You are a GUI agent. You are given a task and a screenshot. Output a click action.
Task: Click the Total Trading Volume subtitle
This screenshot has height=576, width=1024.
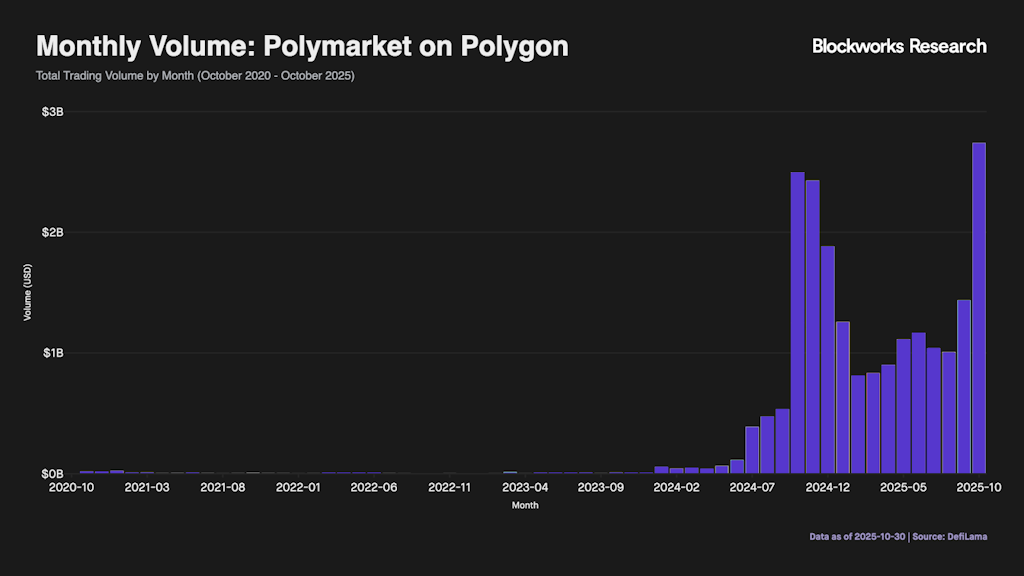click(x=195, y=76)
